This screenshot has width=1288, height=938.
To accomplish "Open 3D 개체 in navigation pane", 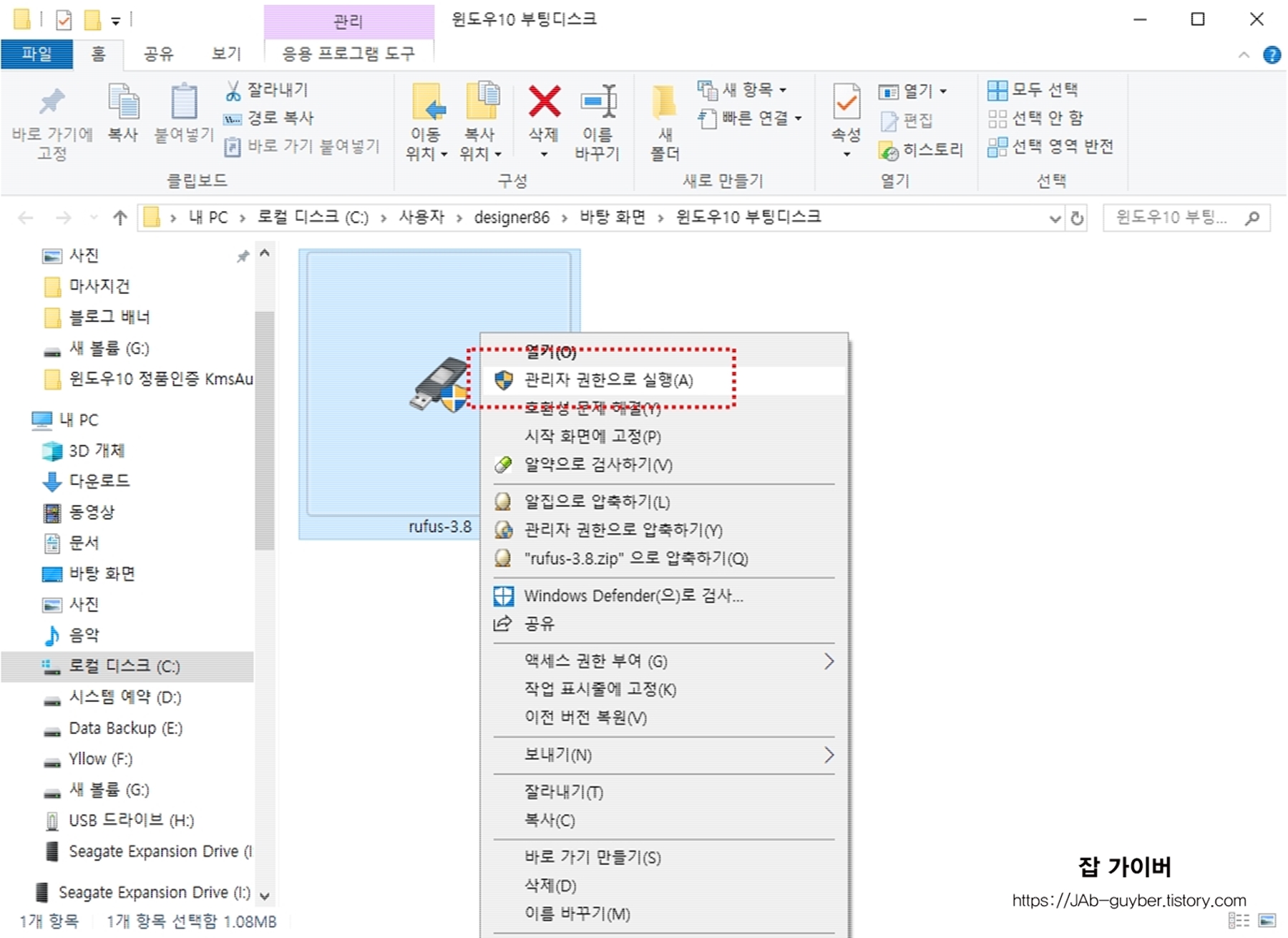I will click(x=97, y=451).
